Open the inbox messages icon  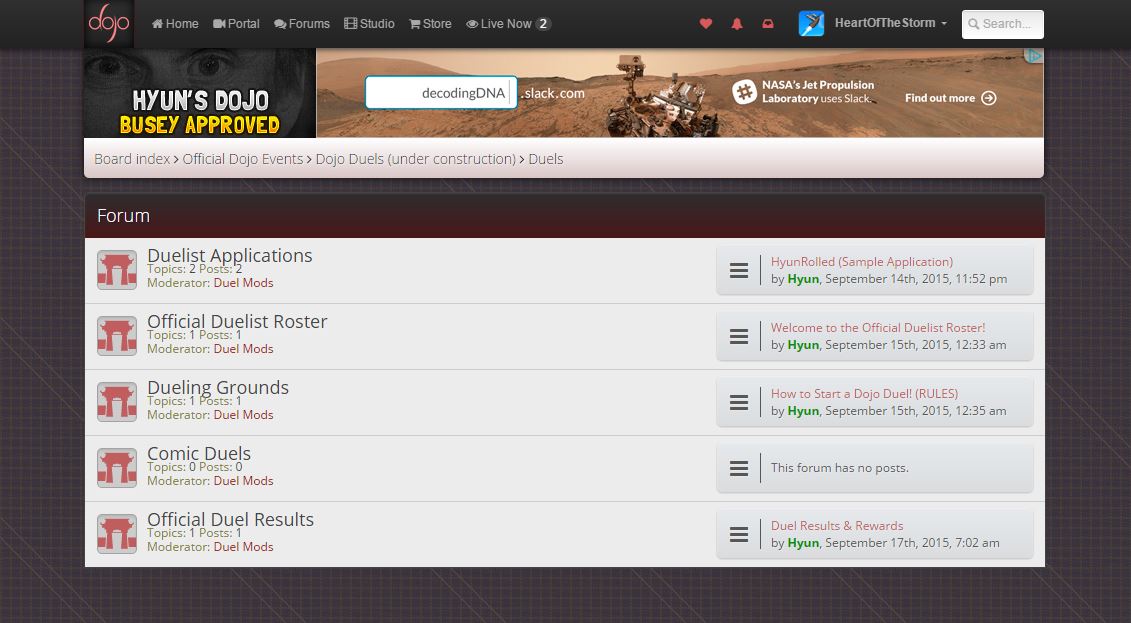coord(768,24)
